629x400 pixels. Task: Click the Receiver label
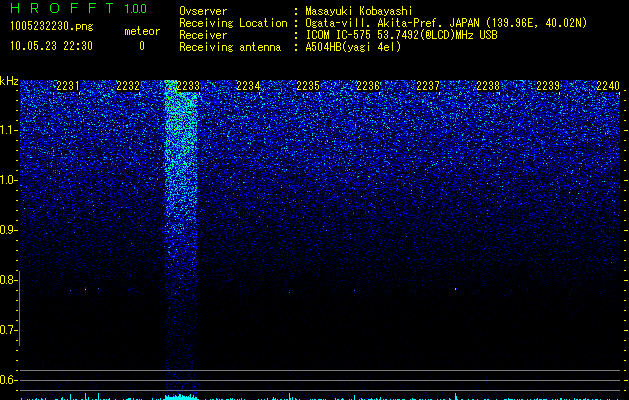pyautogui.click(x=203, y=35)
